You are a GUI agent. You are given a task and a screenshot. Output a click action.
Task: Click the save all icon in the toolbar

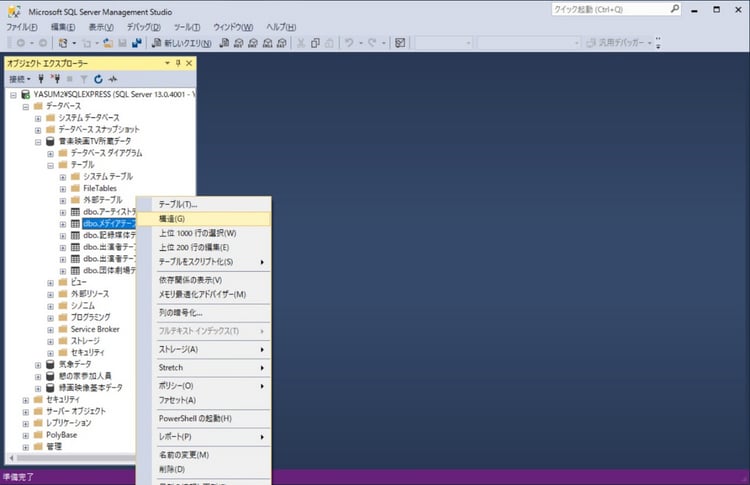pos(135,43)
